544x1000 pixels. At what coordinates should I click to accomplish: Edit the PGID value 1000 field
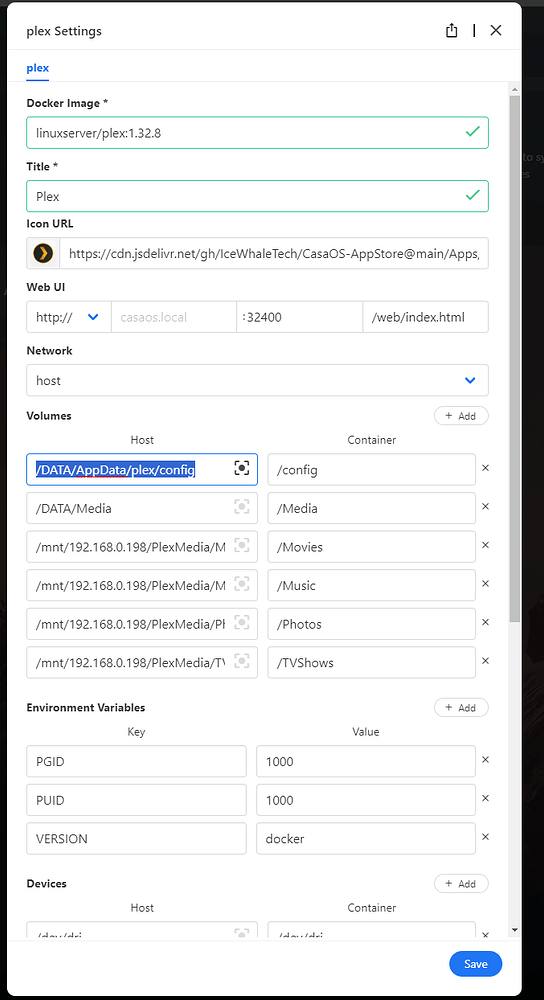tap(366, 761)
